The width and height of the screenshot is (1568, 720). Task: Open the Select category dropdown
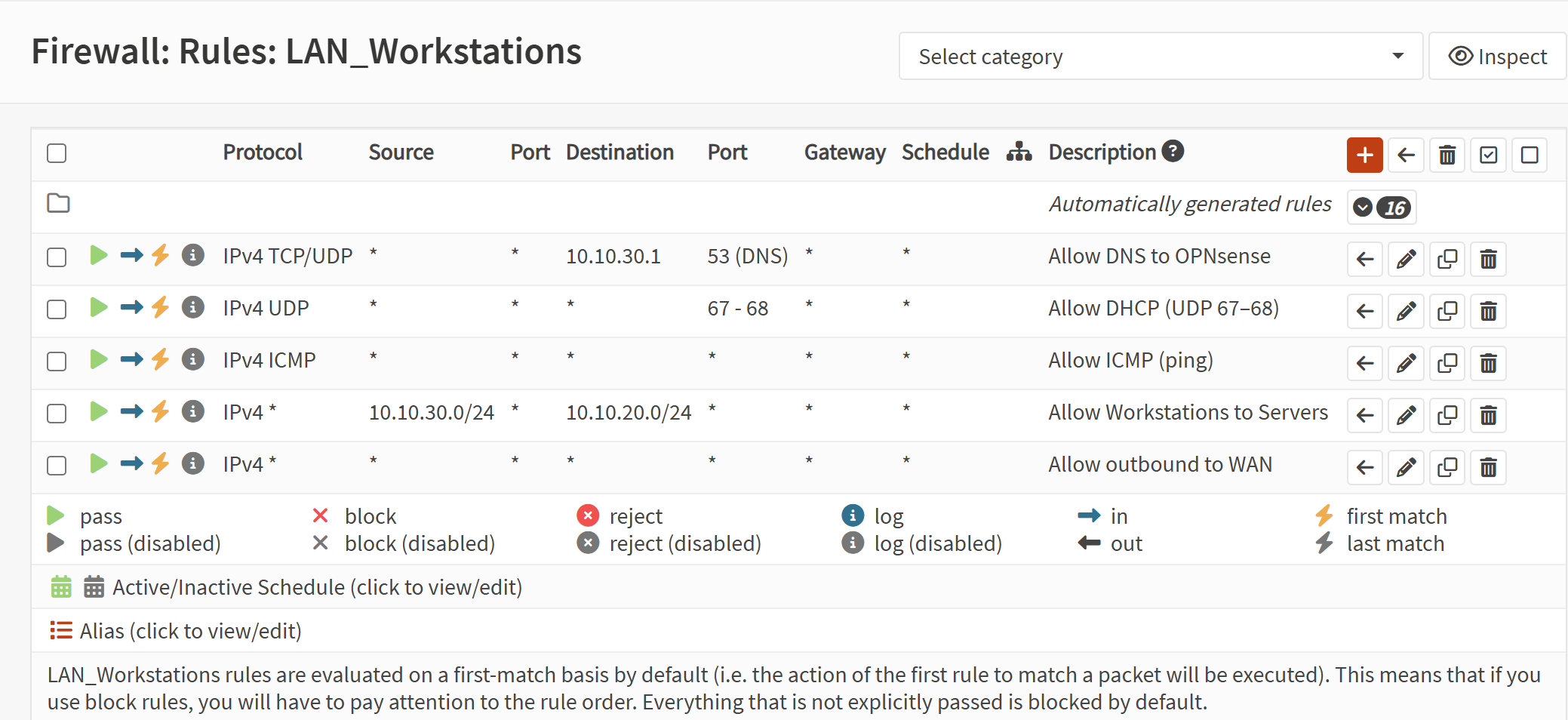tap(1161, 57)
